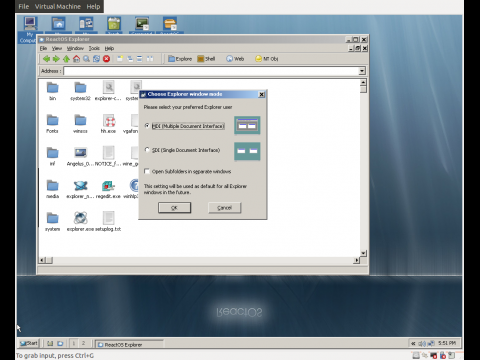The height and width of the screenshot is (360, 480).
Task: Click the Search magnifier toolbar icon
Action: [86, 59]
